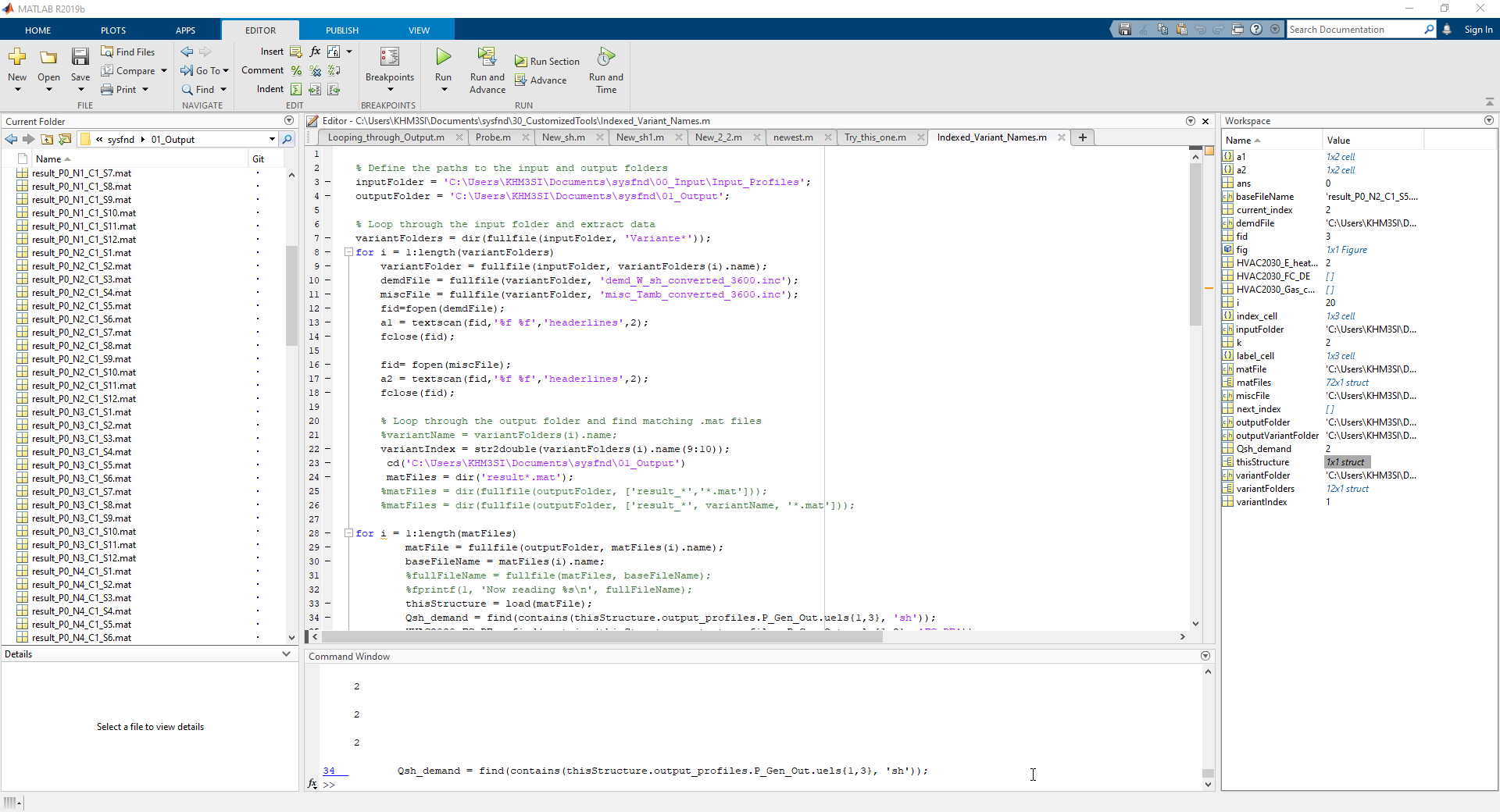Click the Run and Time icon
1500x812 pixels.
point(605,57)
